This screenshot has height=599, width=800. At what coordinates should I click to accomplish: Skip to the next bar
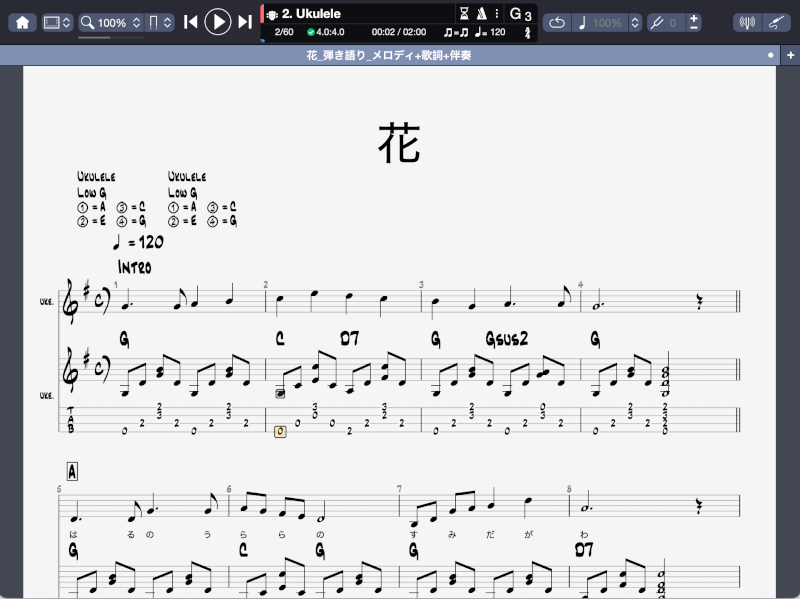(245, 22)
